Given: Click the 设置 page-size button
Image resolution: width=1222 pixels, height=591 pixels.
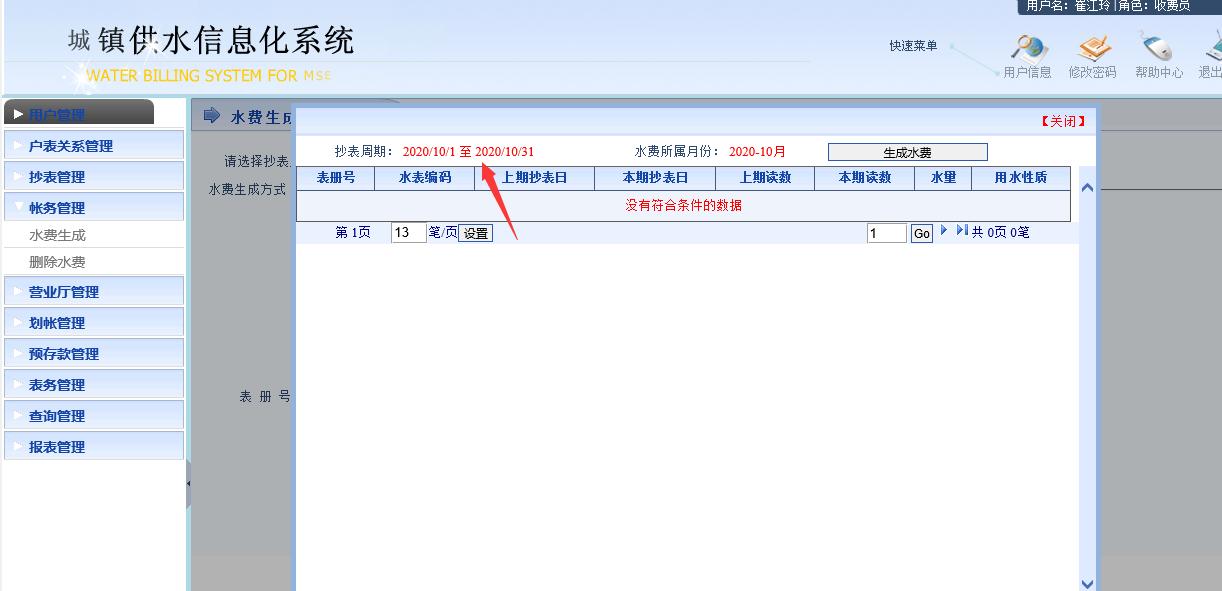Looking at the screenshot, I should click(474, 232).
